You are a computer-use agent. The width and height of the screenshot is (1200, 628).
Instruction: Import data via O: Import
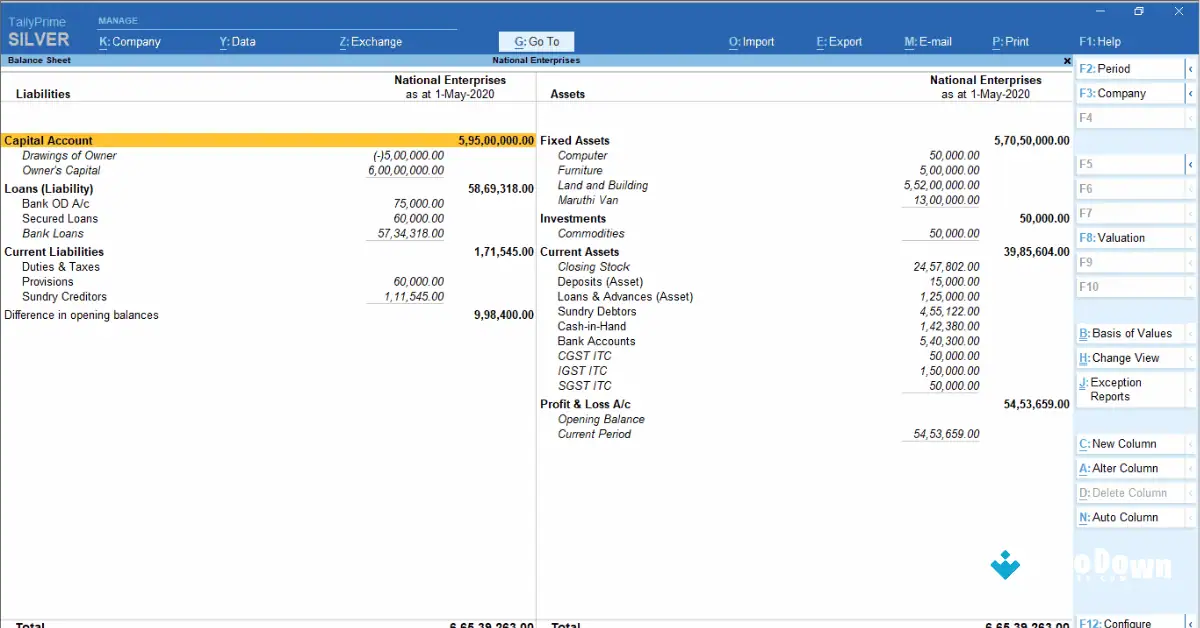click(751, 41)
